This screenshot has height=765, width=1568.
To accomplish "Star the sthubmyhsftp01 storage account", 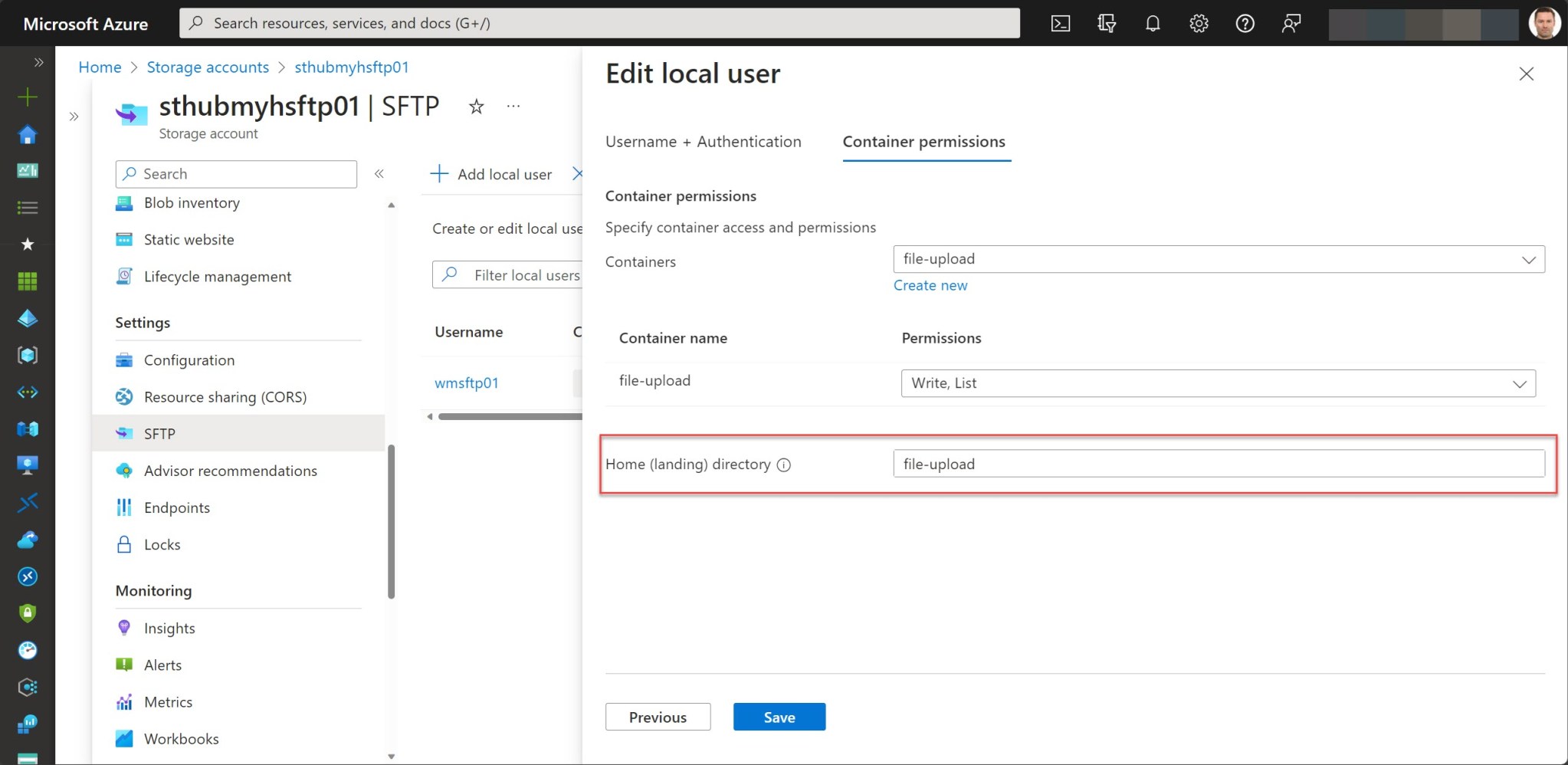I will point(476,107).
